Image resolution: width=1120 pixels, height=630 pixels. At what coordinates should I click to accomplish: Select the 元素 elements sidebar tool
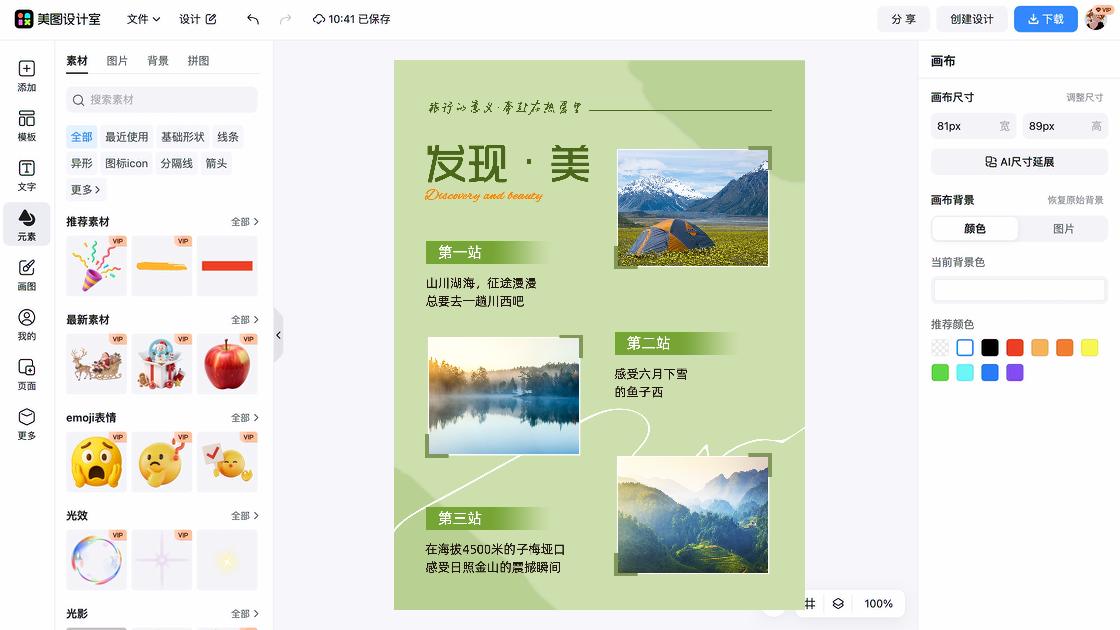(x=26, y=225)
